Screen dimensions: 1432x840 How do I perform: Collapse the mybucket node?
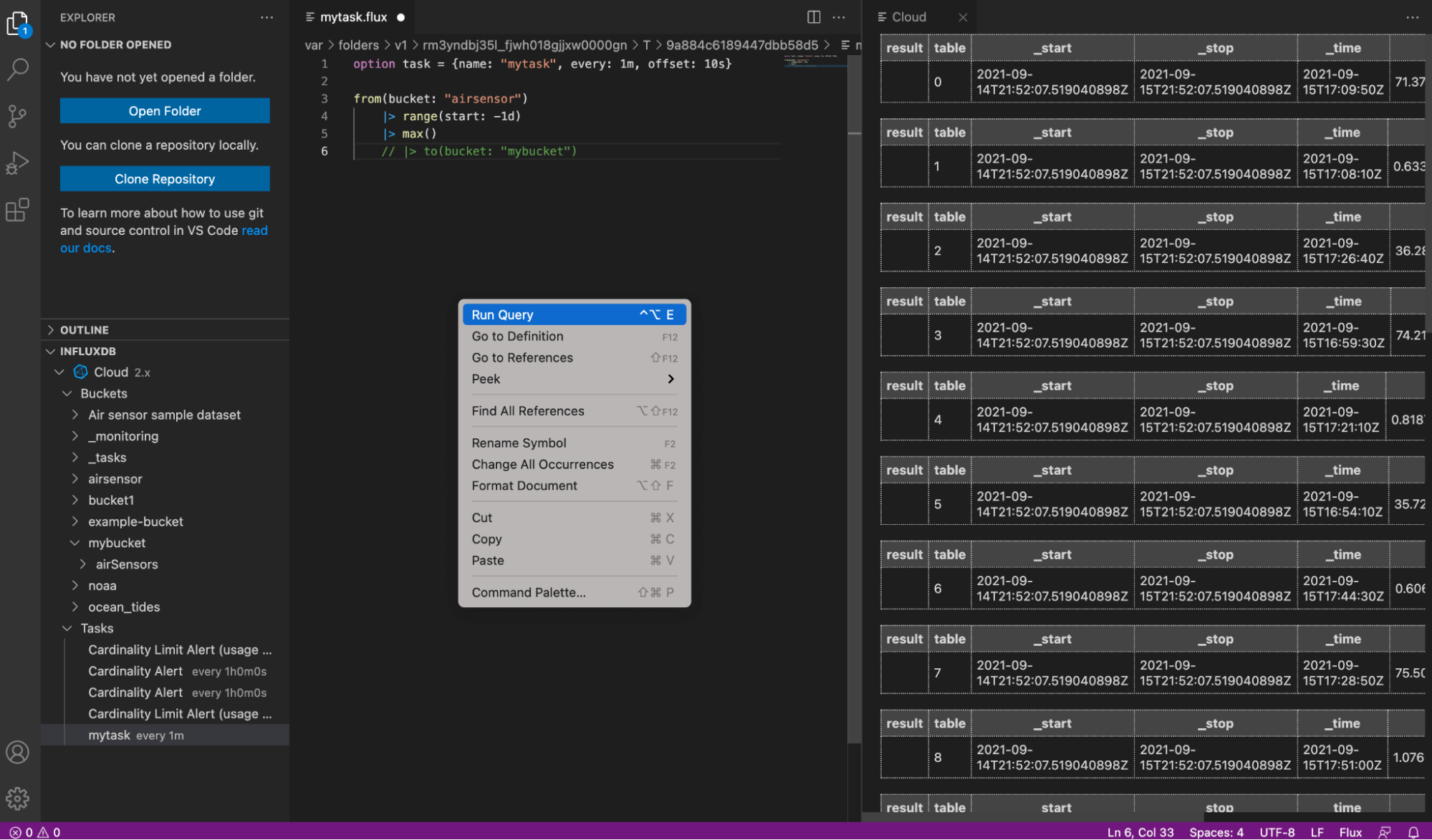75,544
